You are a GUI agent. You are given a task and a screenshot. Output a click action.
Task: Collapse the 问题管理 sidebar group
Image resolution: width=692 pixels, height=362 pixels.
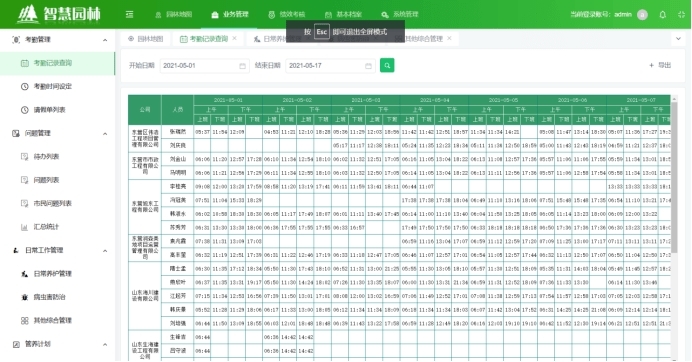(105, 134)
